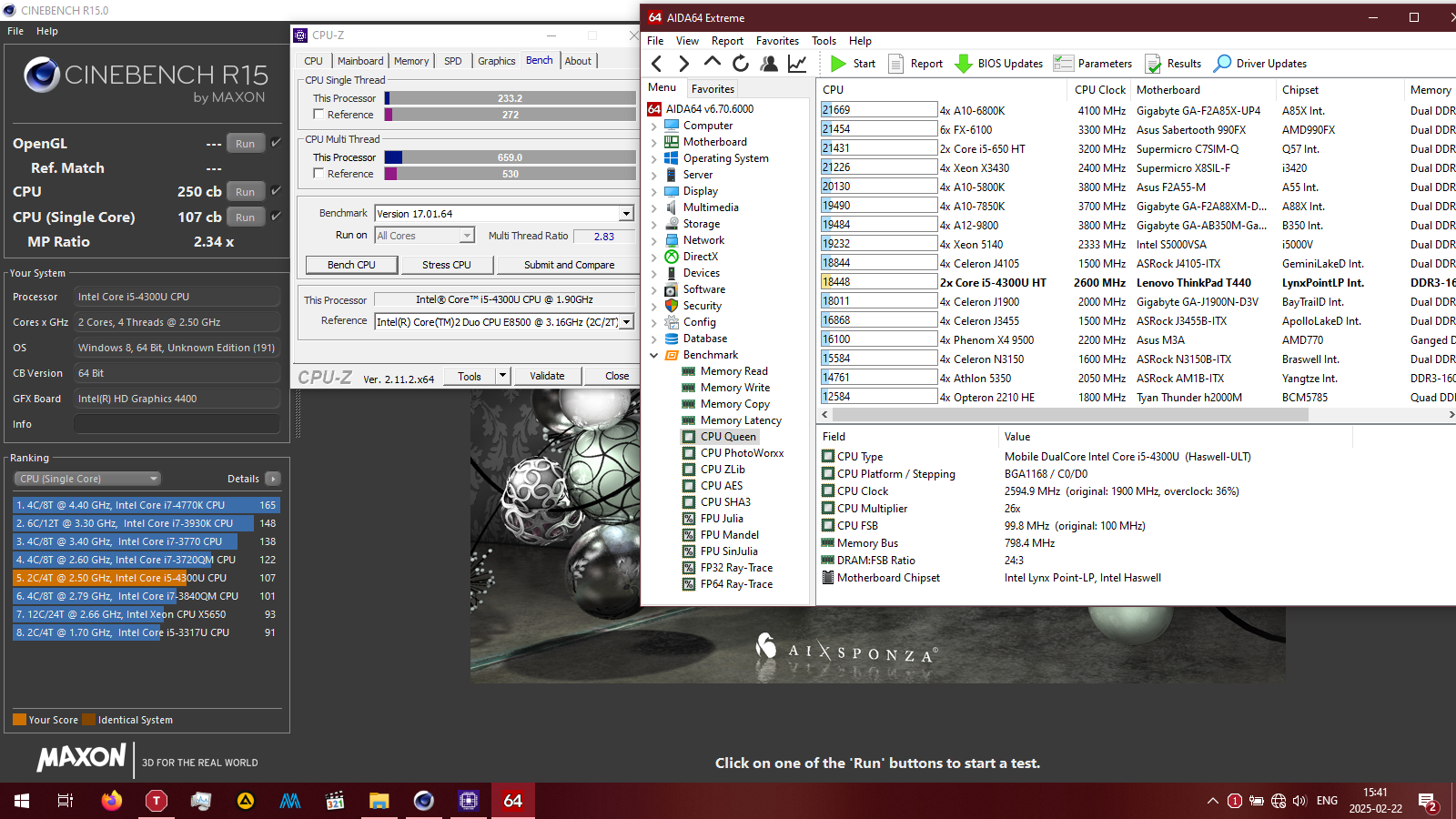
Task: Toggle CPU-Z Single Thread Reference checkbox
Action: click(x=318, y=114)
